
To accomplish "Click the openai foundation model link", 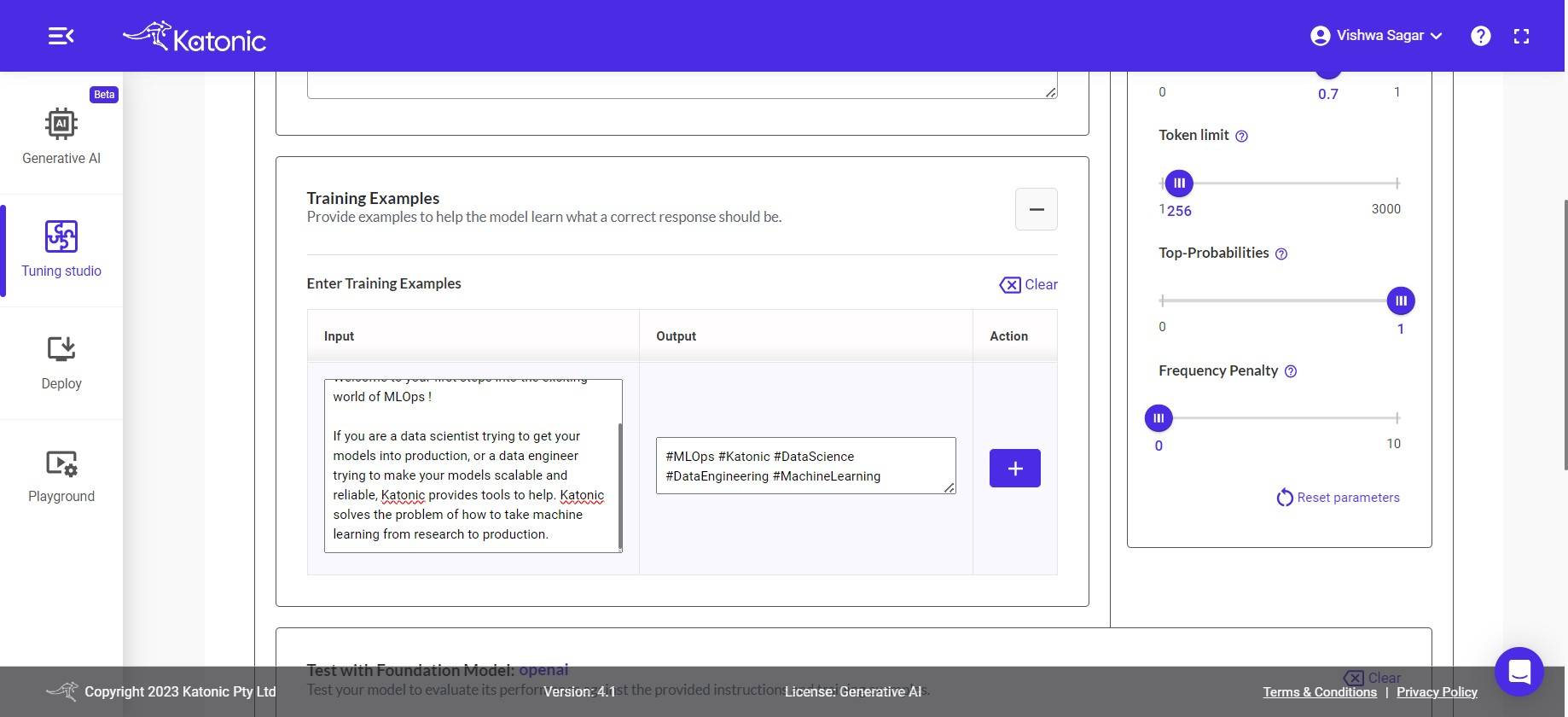I will coord(543,670).
